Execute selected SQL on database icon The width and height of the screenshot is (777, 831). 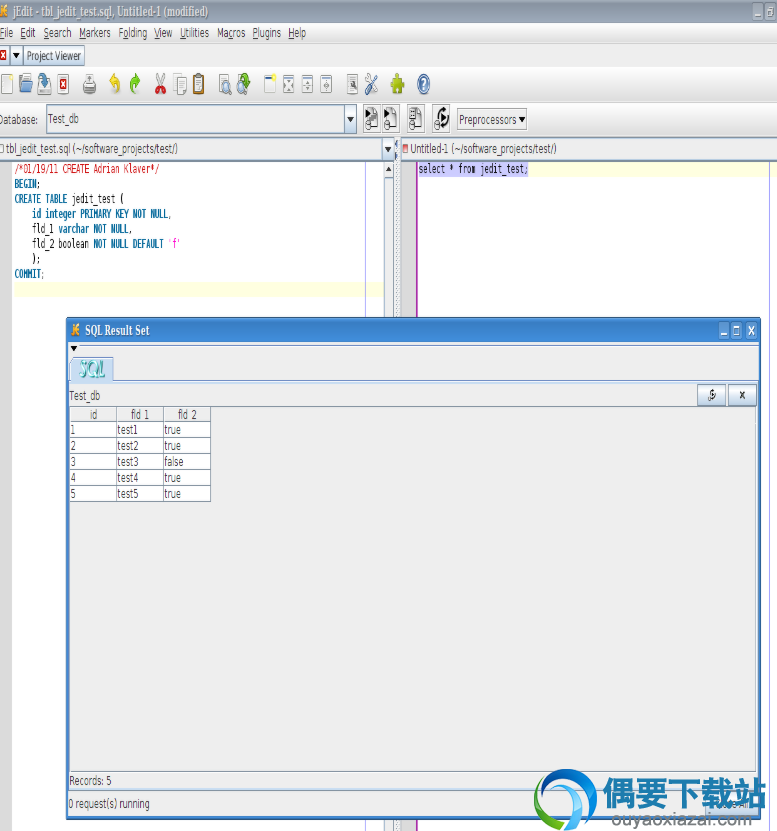pos(391,119)
